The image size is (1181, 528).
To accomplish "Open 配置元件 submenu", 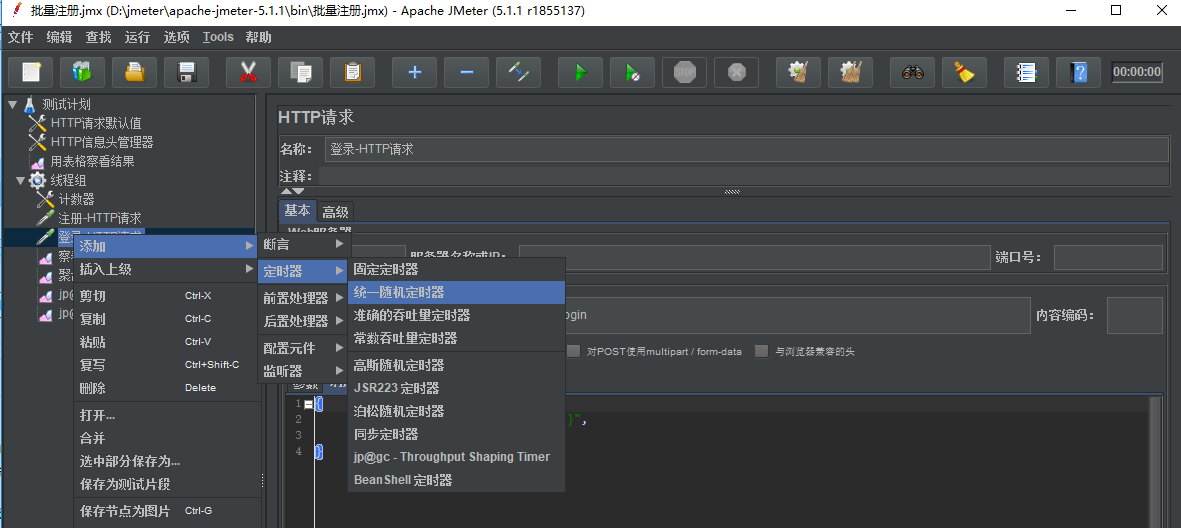I will click(x=303, y=348).
